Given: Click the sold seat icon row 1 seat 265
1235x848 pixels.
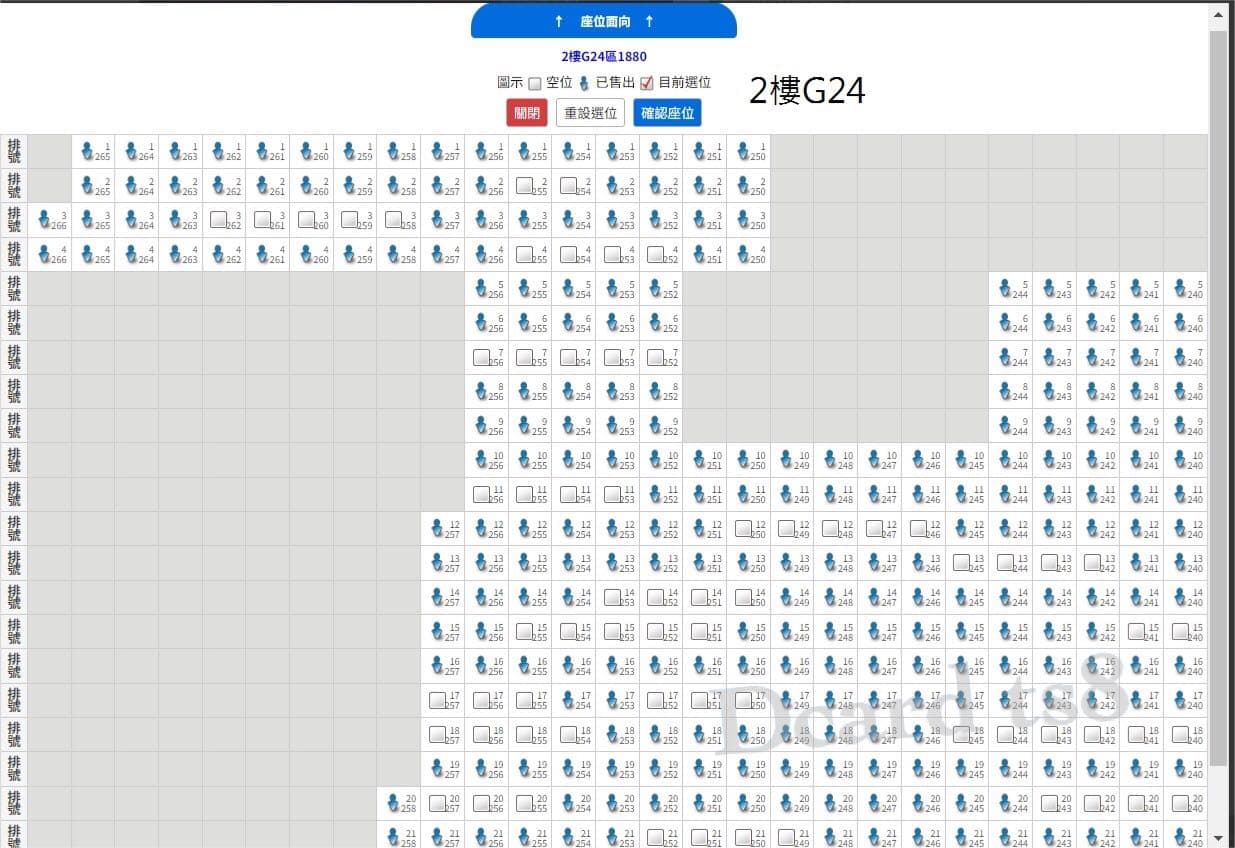Looking at the screenshot, I should (x=87, y=151).
